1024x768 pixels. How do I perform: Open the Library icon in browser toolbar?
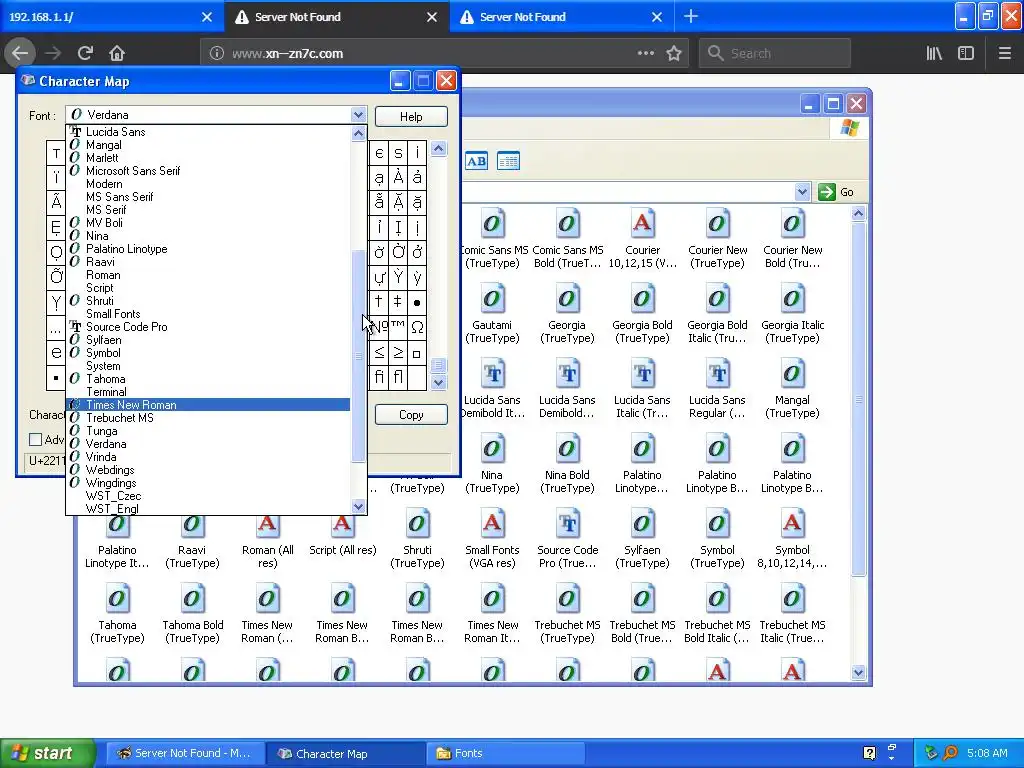[934, 53]
